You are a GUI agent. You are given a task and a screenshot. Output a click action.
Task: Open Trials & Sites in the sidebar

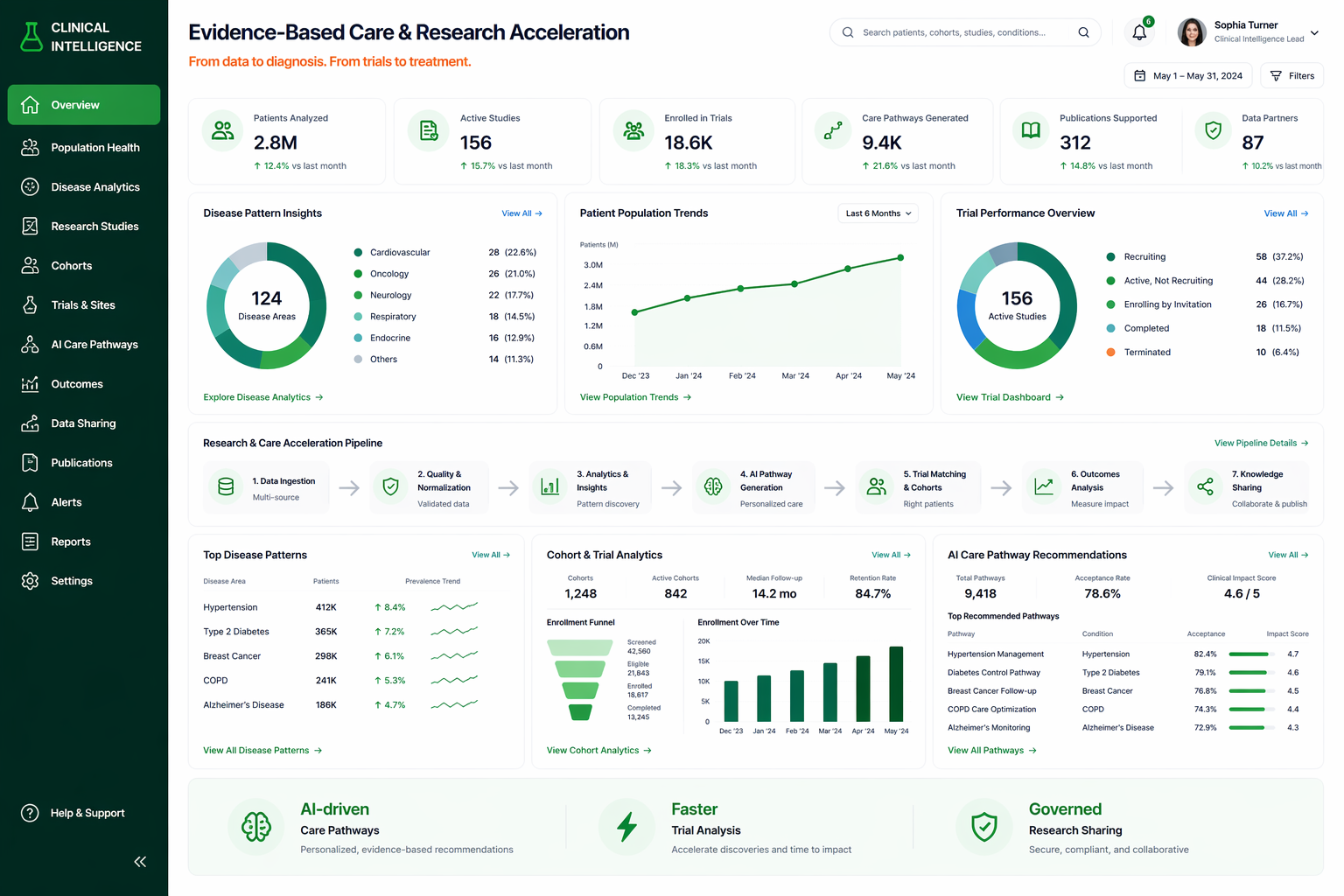pyautogui.click(x=84, y=305)
